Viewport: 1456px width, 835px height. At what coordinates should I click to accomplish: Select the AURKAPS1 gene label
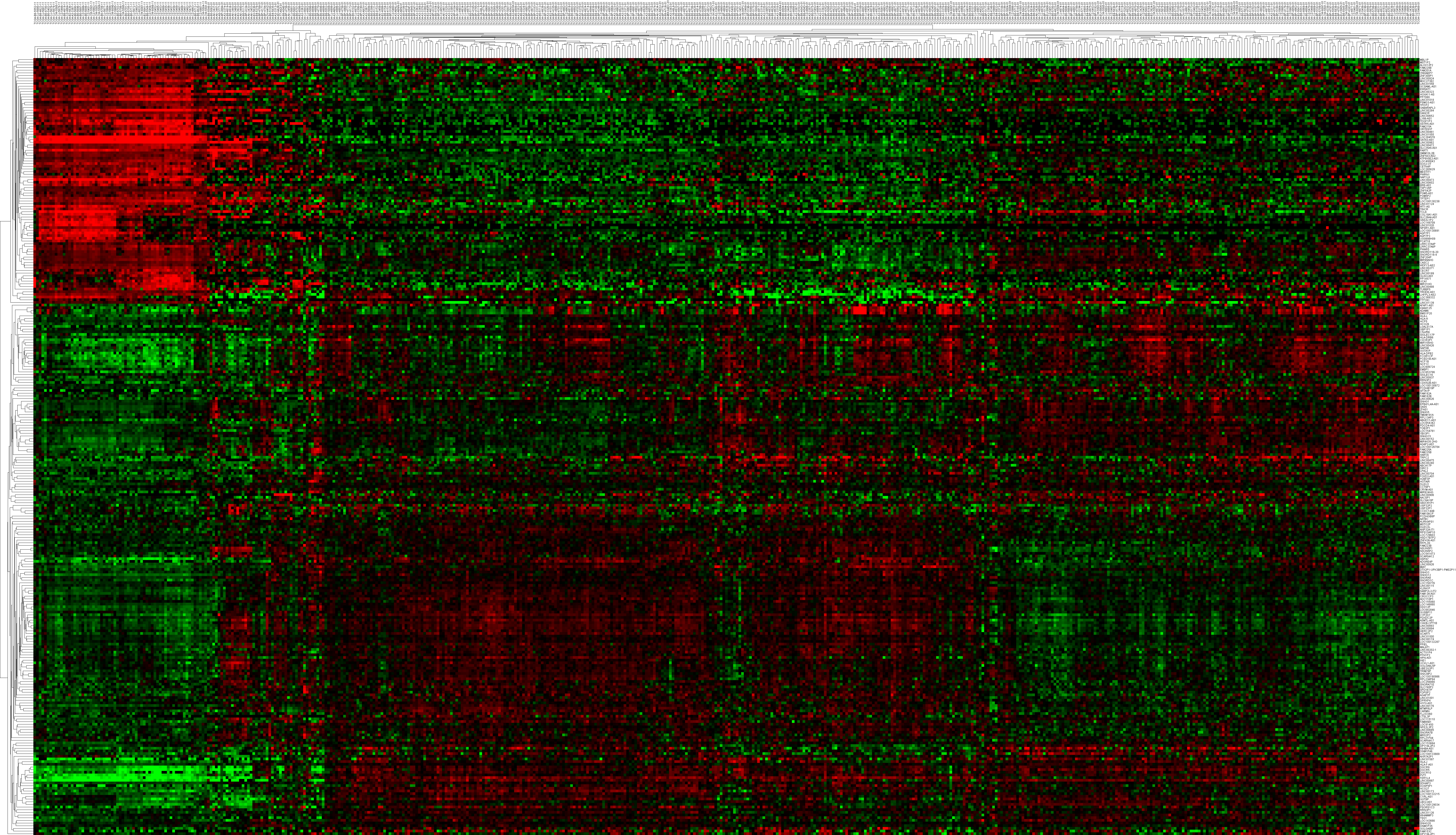(x=1427, y=522)
